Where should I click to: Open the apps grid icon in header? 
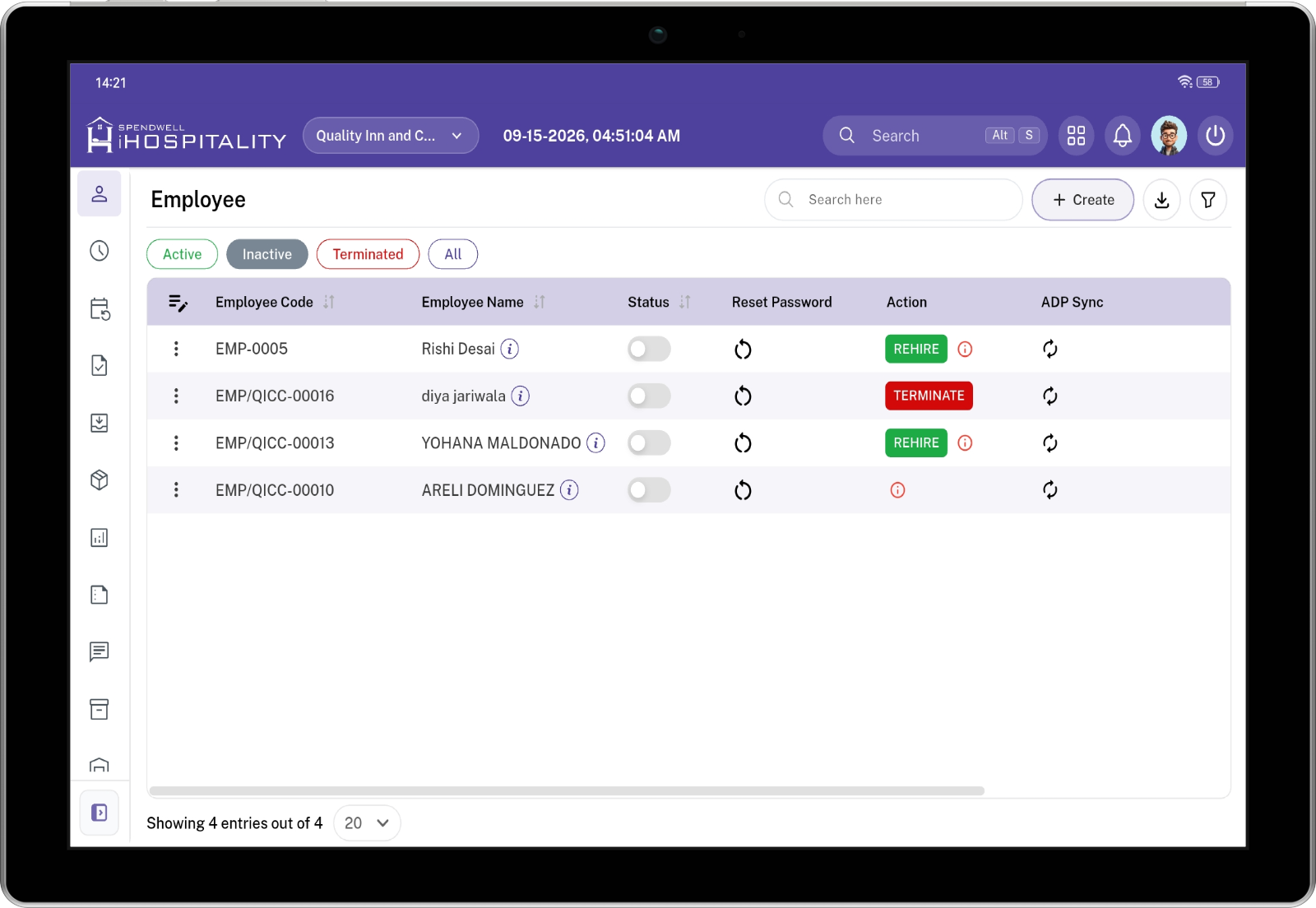click(x=1076, y=136)
